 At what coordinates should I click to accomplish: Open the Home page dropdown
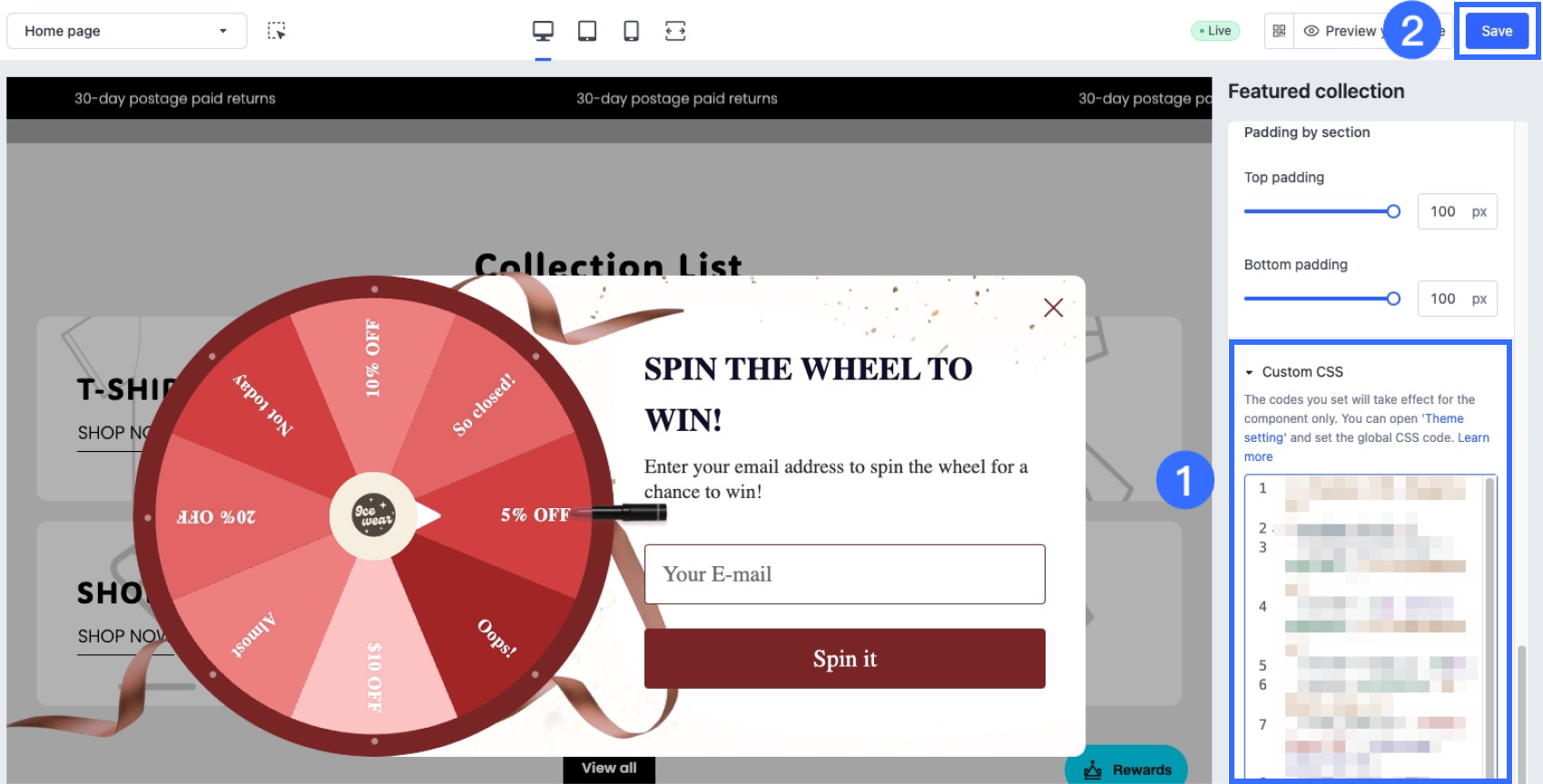click(x=126, y=31)
